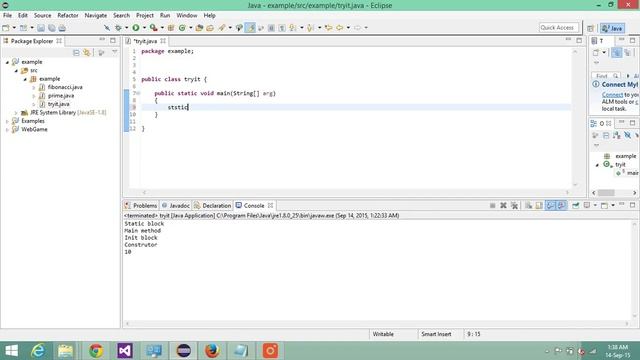Click Remove All Terminated Launches icon

pyautogui.click(x=514, y=205)
